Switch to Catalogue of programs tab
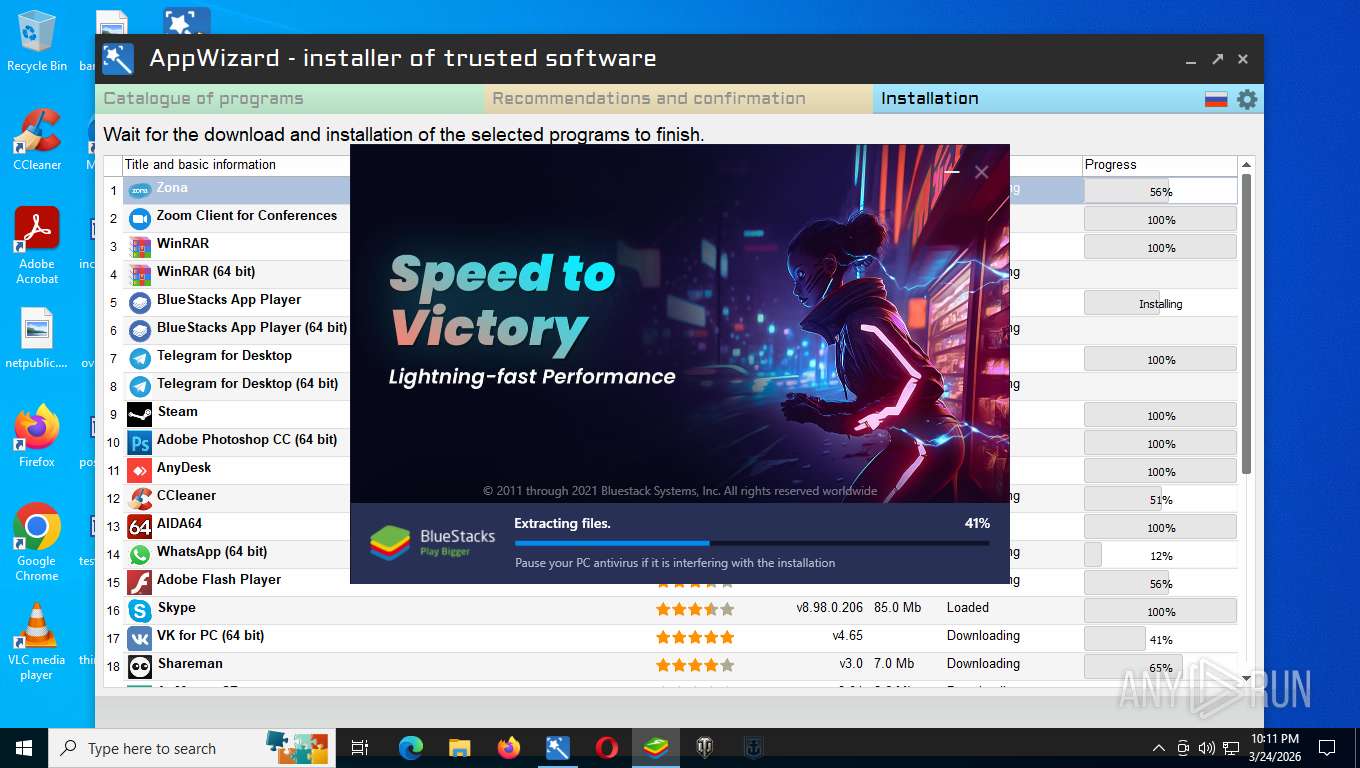Image resolution: width=1360 pixels, height=768 pixels. pos(290,98)
